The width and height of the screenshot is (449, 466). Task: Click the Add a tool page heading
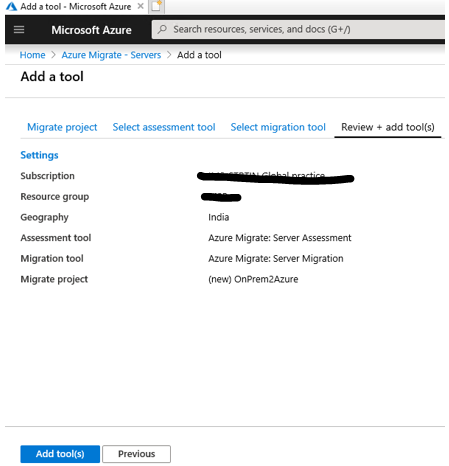[52, 77]
